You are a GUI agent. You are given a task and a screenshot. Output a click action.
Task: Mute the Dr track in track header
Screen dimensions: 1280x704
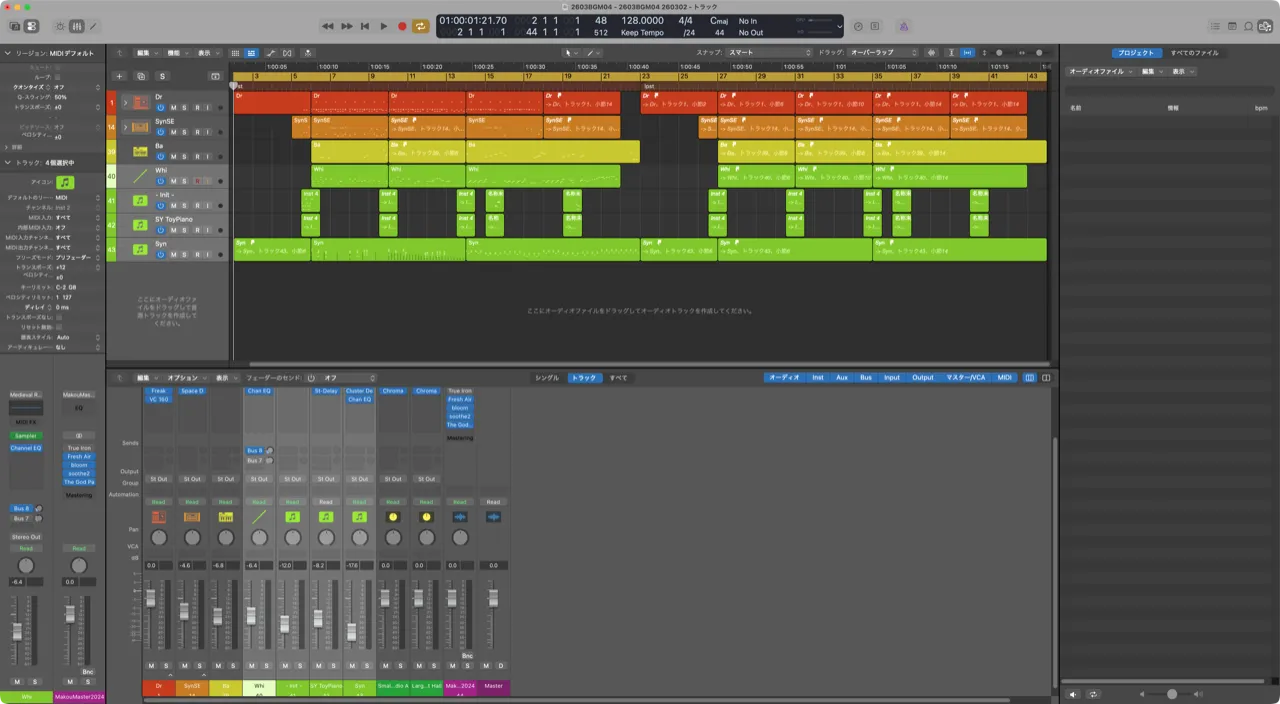click(173, 107)
